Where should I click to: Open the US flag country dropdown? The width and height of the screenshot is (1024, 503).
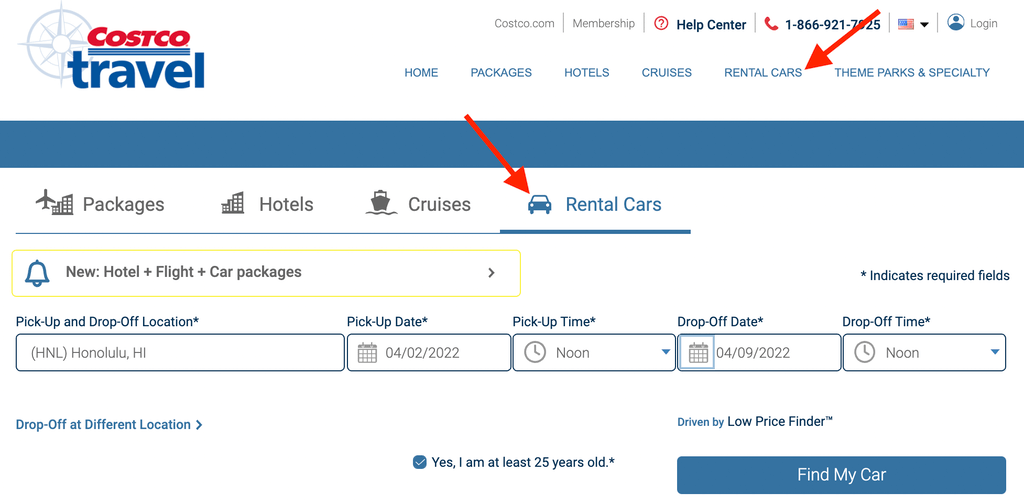(x=913, y=24)
